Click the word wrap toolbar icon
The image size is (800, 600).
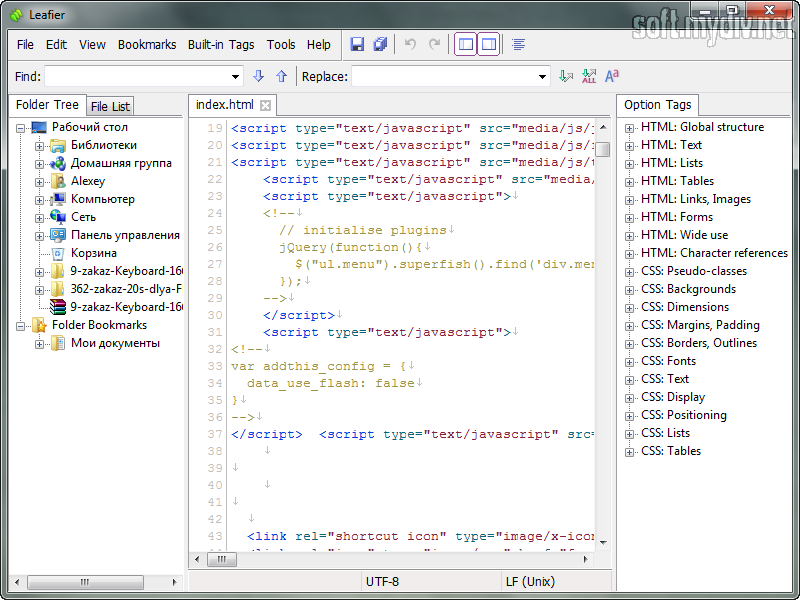(x=519, y=44)
